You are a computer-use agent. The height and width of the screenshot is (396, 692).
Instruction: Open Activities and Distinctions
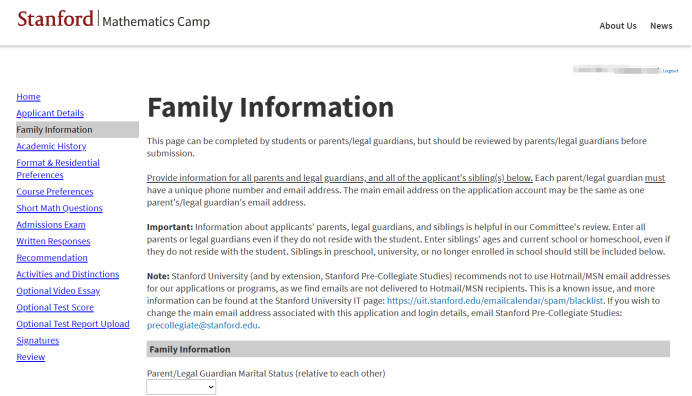click(68, 274)
